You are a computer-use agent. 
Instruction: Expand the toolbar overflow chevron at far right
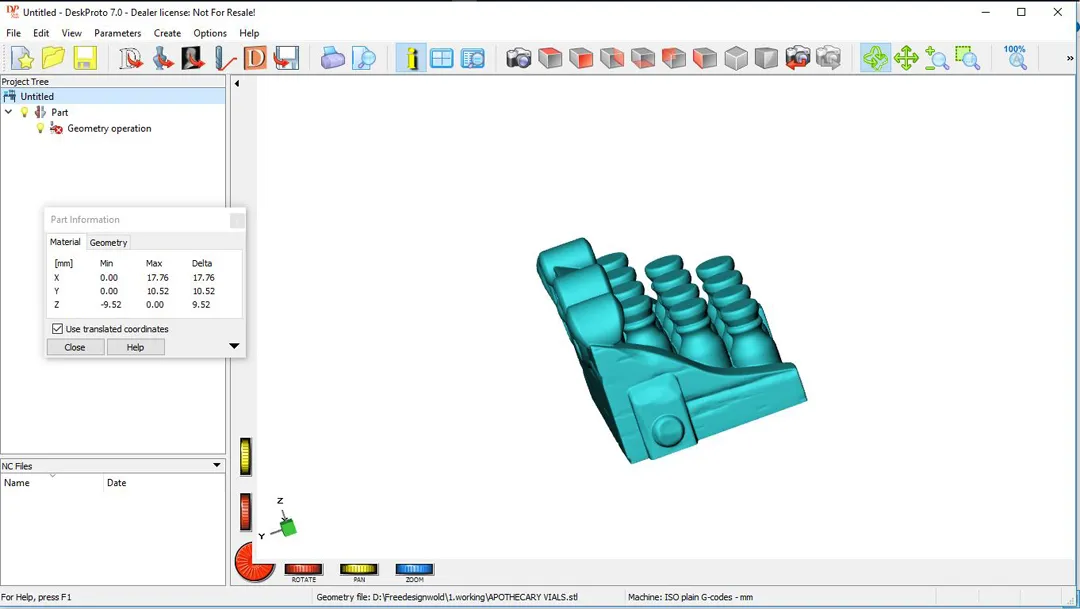click(1070, 58)
